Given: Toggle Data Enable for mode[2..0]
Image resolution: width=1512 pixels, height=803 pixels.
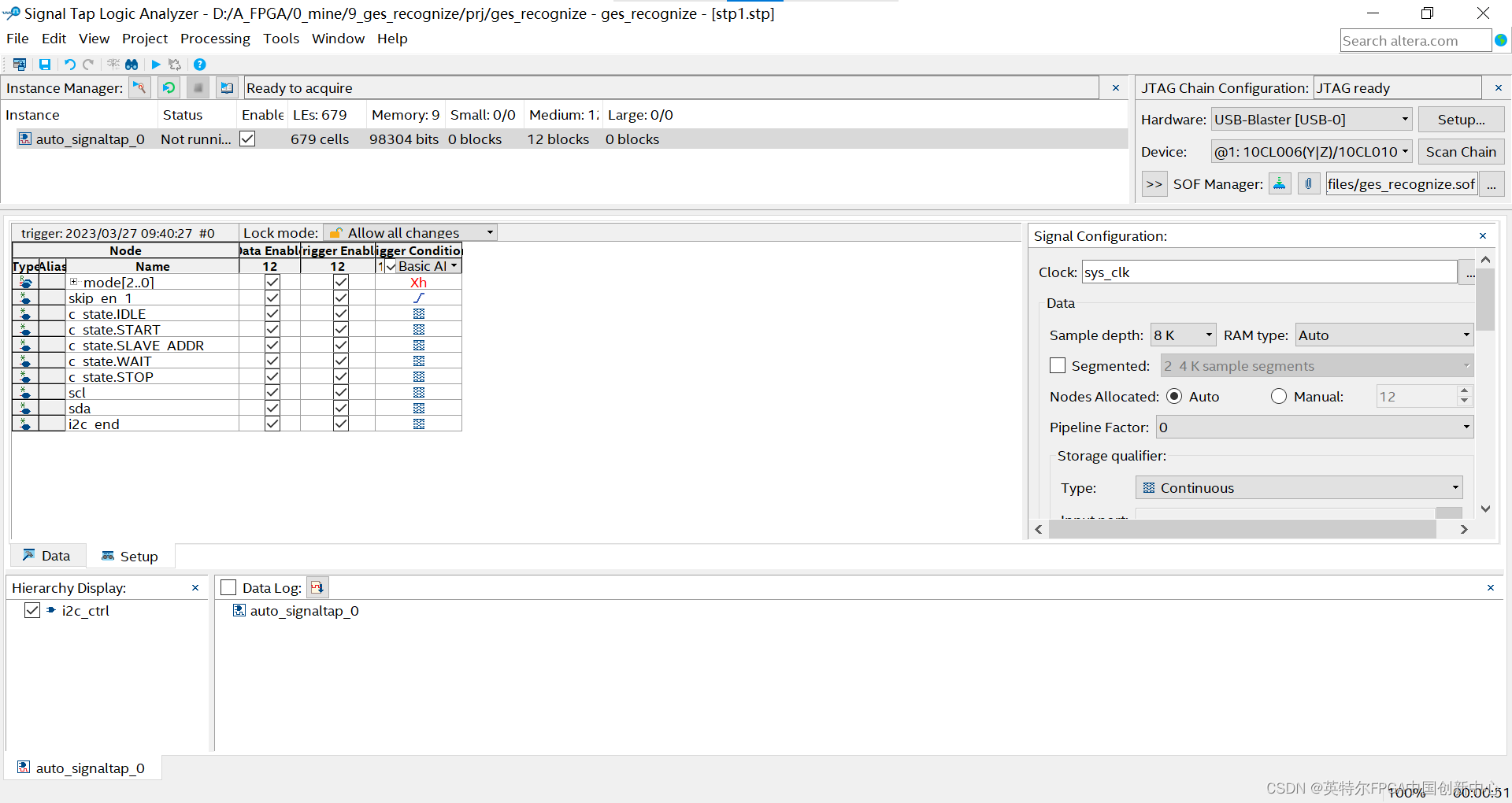Looking at the screenshot, I should tap(272, 282).
